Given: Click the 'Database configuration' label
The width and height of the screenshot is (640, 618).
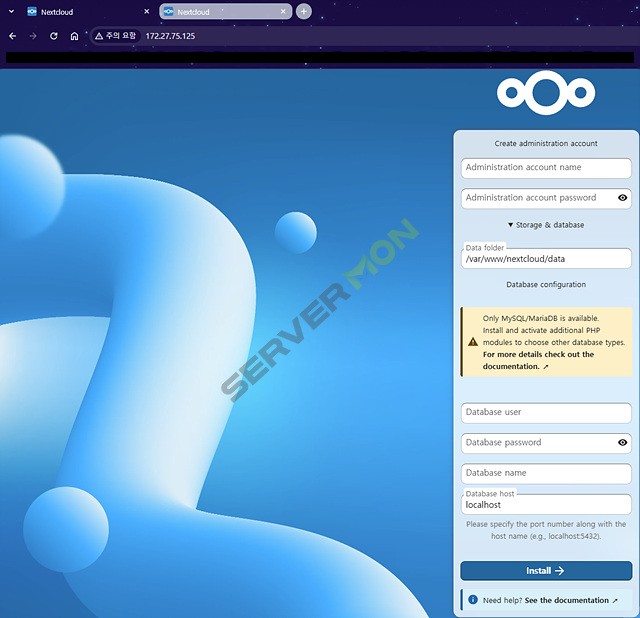Looking at the screenshot, I should click(546, 285).
